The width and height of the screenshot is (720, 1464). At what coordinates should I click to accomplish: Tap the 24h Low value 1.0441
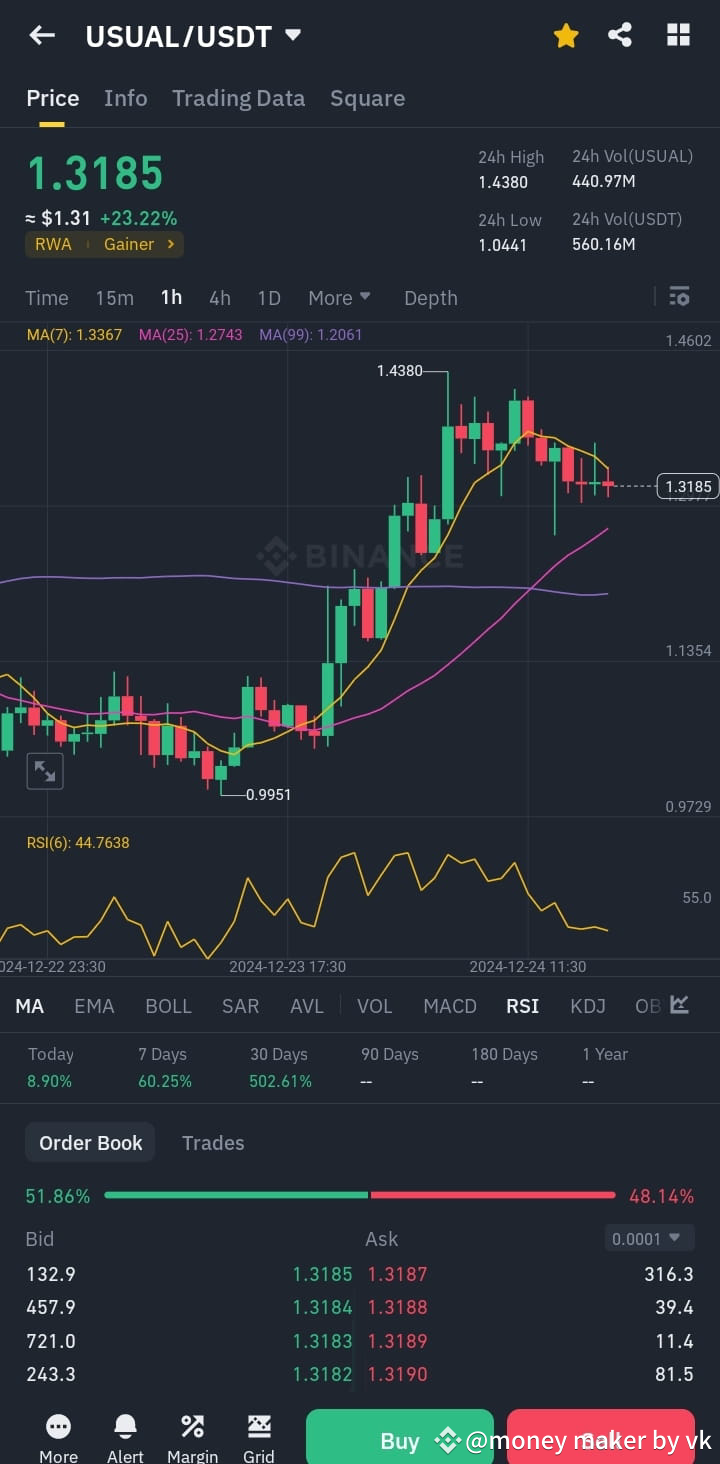tap(503, 245)
